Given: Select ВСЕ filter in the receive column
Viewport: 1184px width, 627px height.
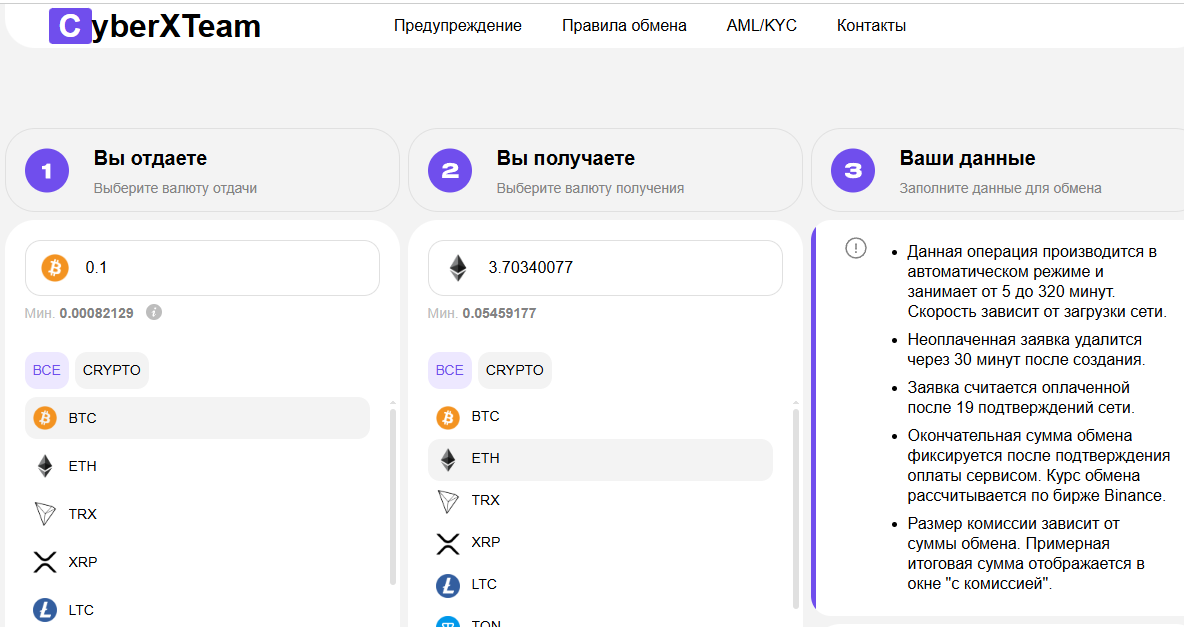Looking at the screenshot, I should pyautogui.click(x=450, y=370).
